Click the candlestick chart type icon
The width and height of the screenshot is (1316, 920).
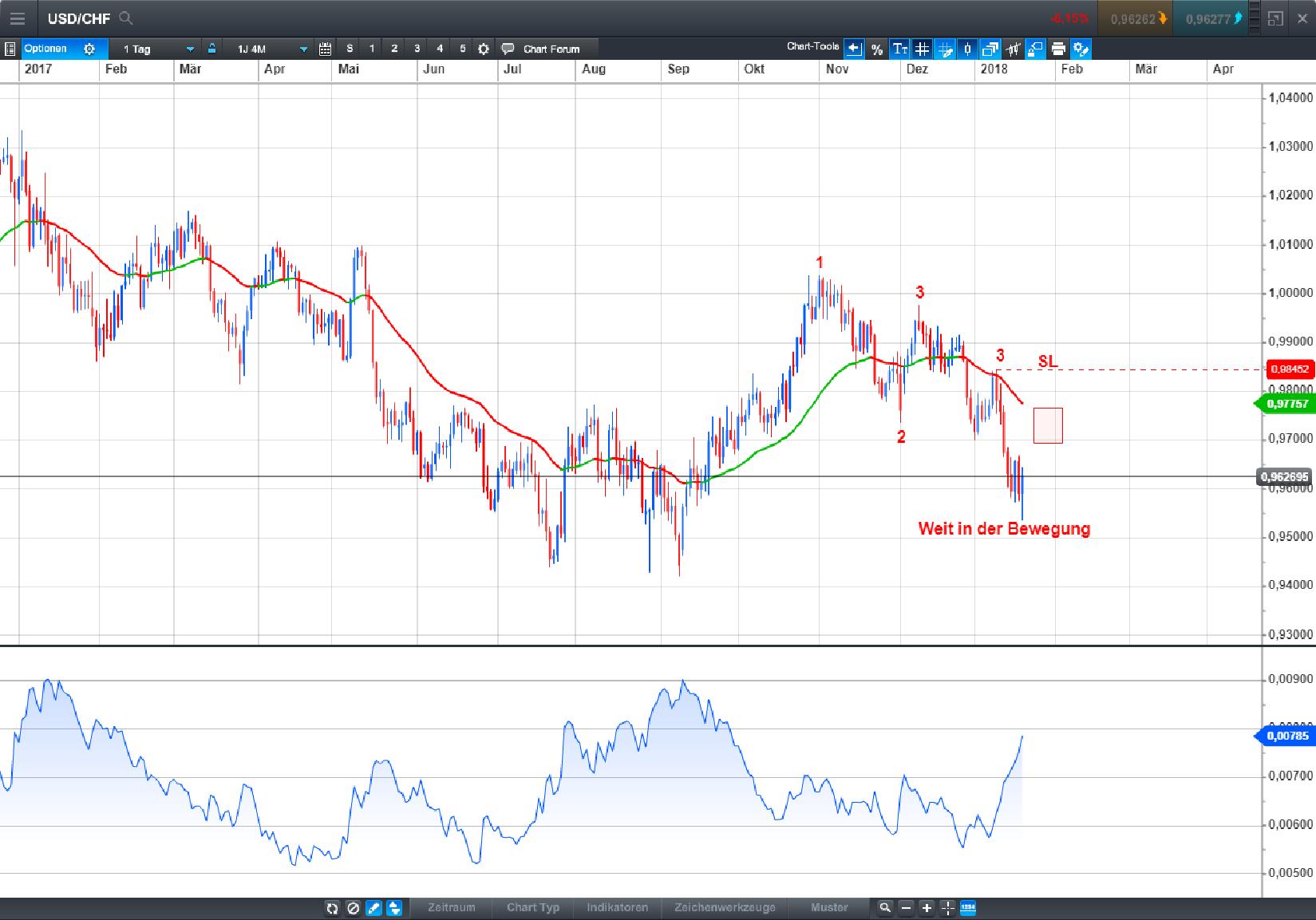point(966,49)
